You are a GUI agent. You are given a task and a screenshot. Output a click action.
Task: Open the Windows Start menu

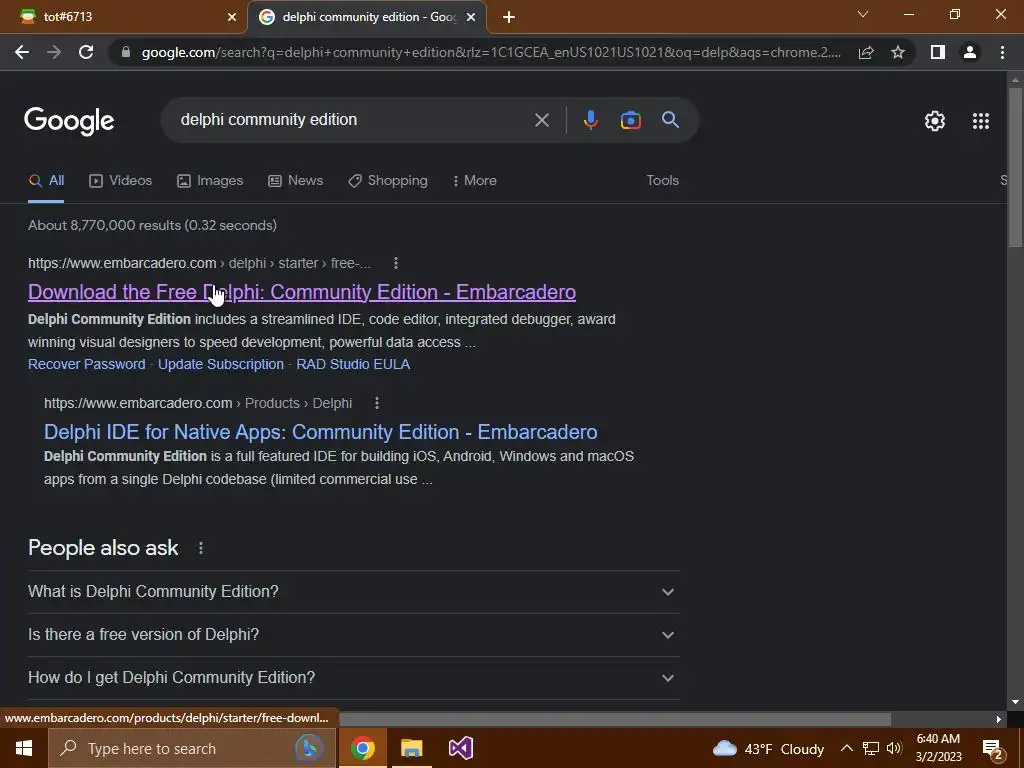[24, 748]
